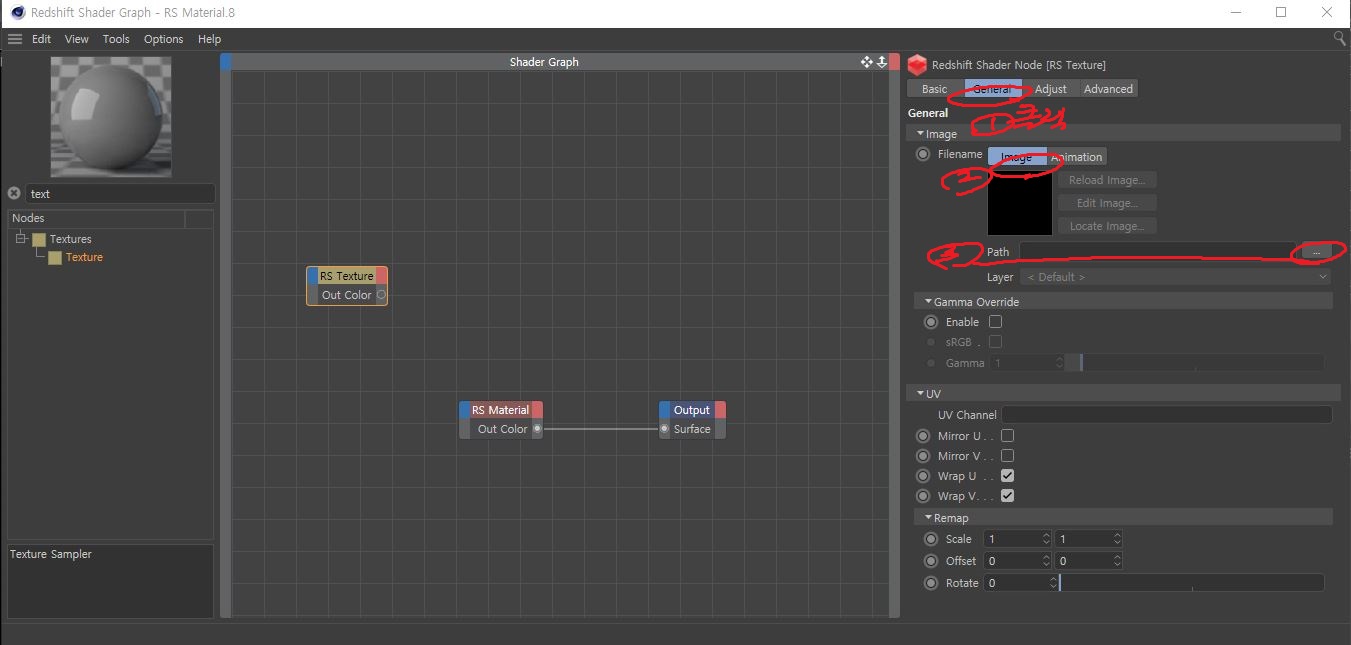This screenshot has height=645, width=1351.
Task: Switch to the Advanced tab
Action: pos(1109,89)
